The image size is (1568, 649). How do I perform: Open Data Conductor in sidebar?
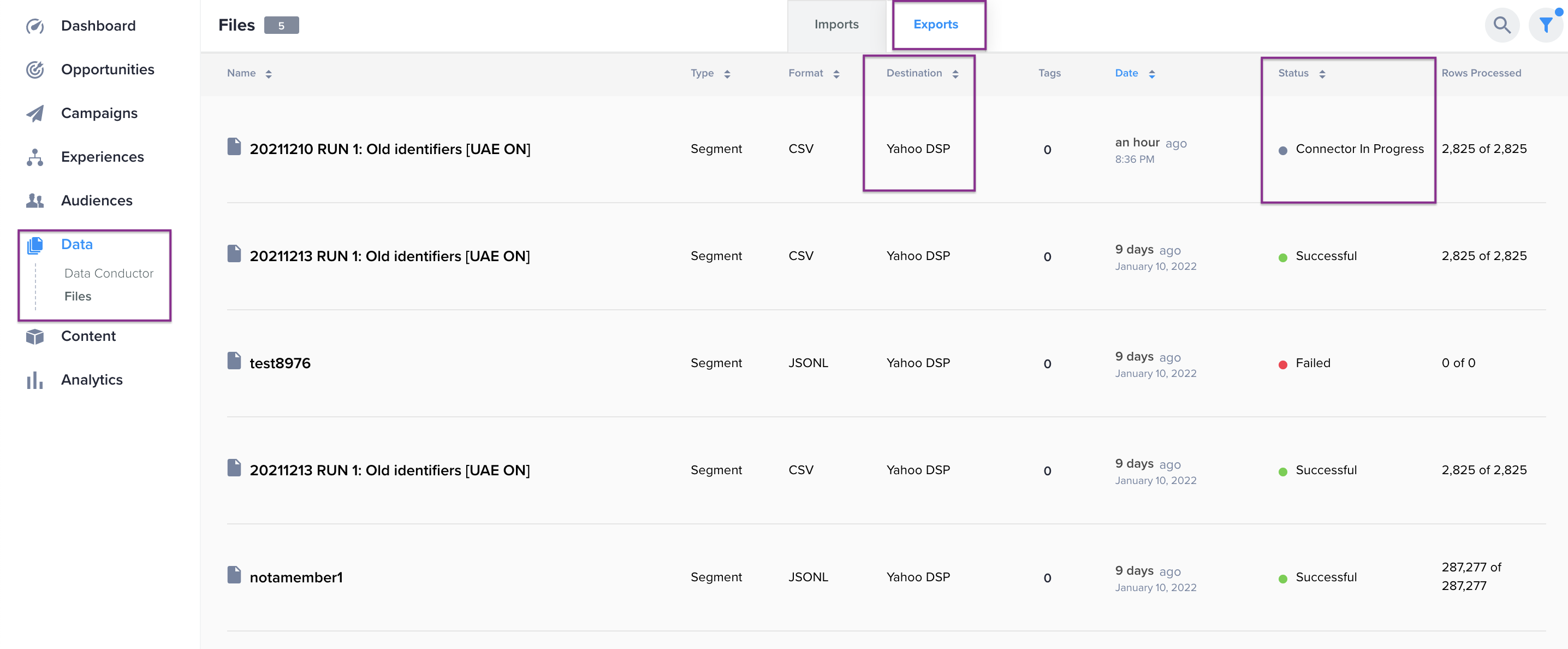(108, 273)
